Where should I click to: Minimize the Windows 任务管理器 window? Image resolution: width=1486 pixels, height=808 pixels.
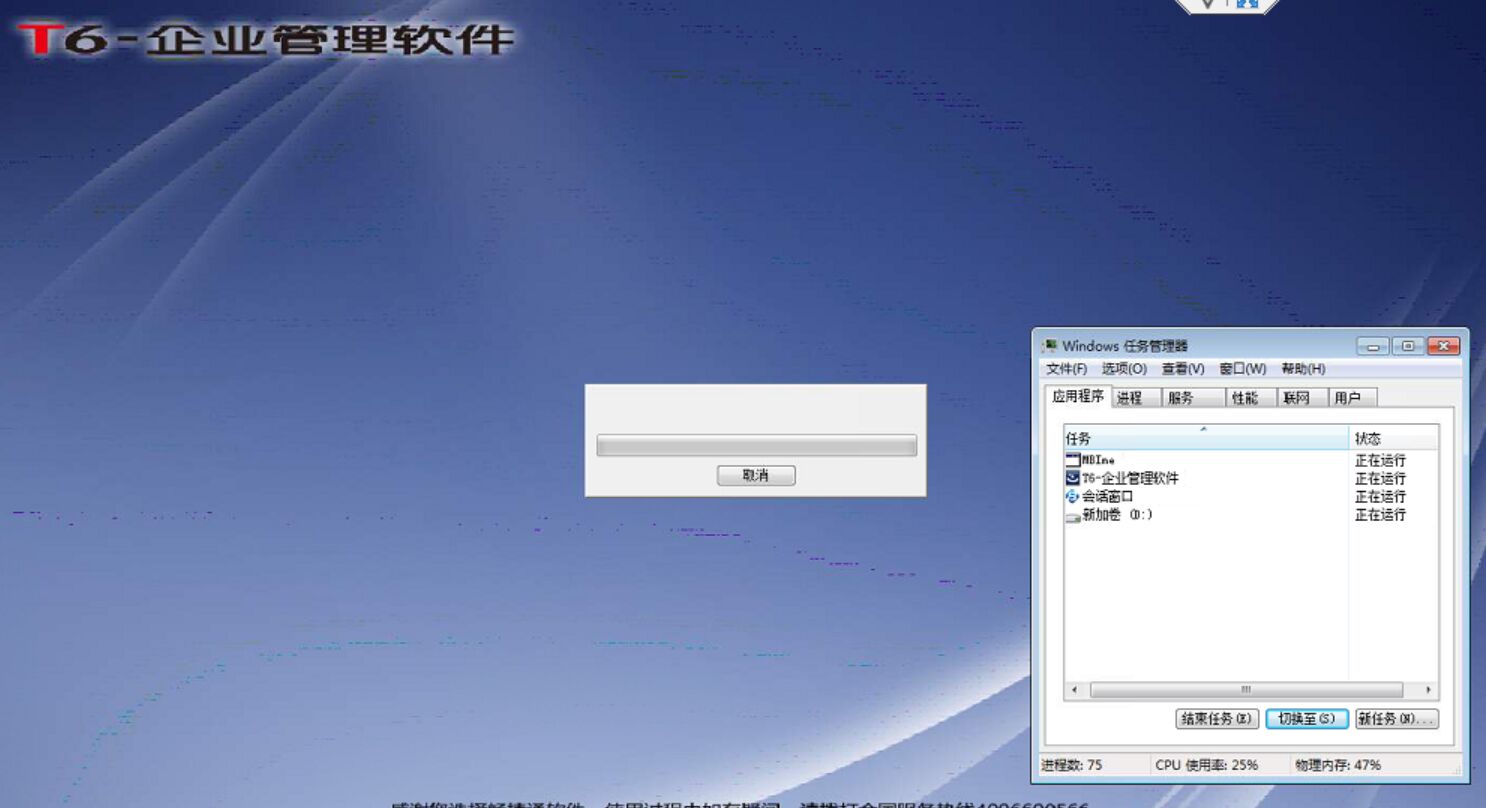[x=1373, y=346]
